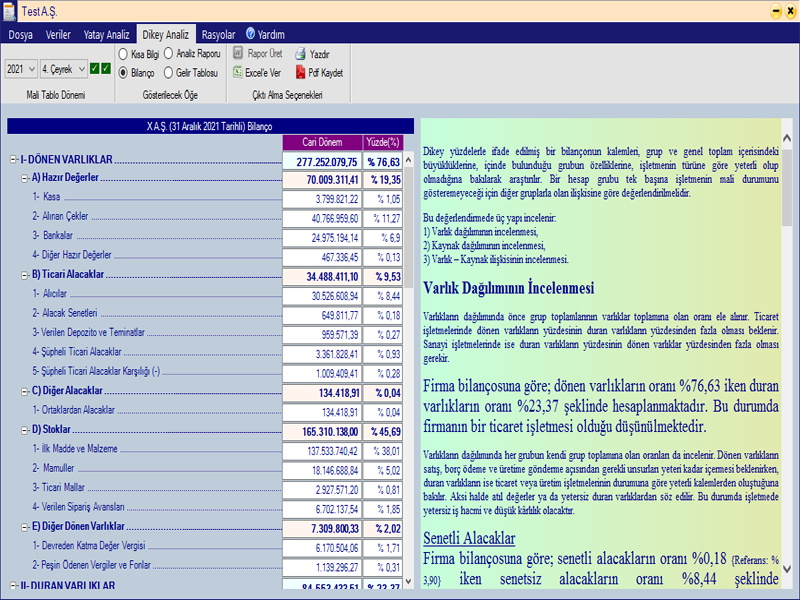The width and height of the screenshot is (800, 600).
Task: Click scroll-down arrow of the analysis text panel
Action: coord(787,569)
